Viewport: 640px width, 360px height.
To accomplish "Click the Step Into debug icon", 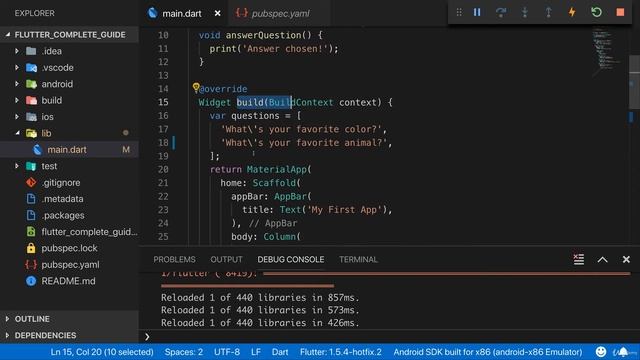I will coord(525,12).
